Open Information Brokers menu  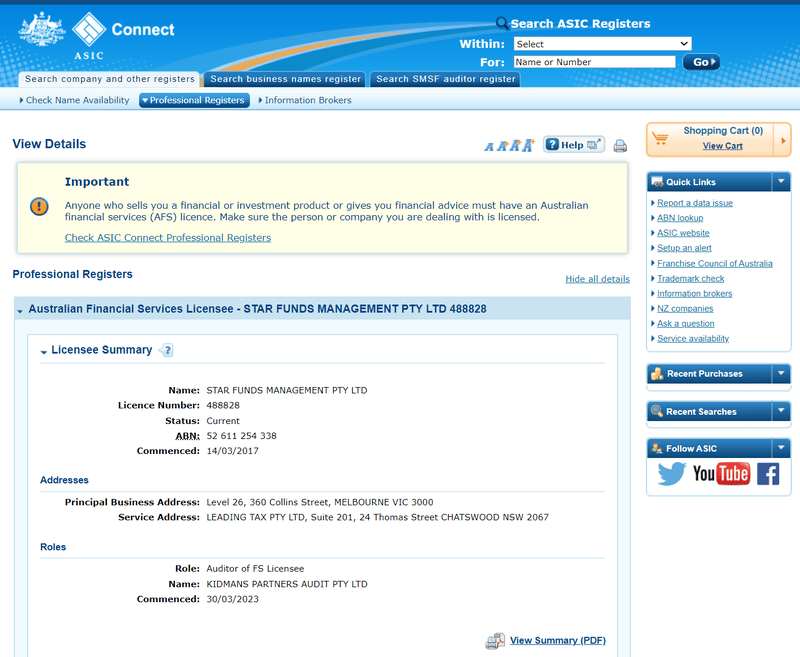305,100
